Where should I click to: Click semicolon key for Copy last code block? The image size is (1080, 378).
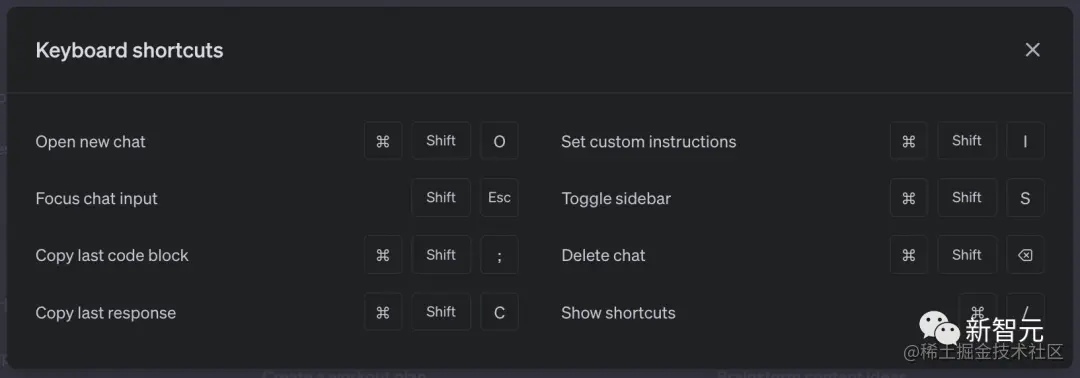499,255
